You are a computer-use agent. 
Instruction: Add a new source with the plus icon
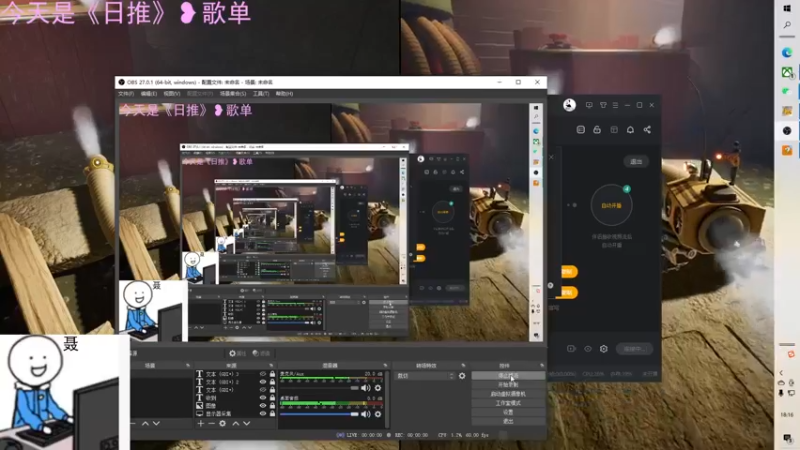pos(201,423)
